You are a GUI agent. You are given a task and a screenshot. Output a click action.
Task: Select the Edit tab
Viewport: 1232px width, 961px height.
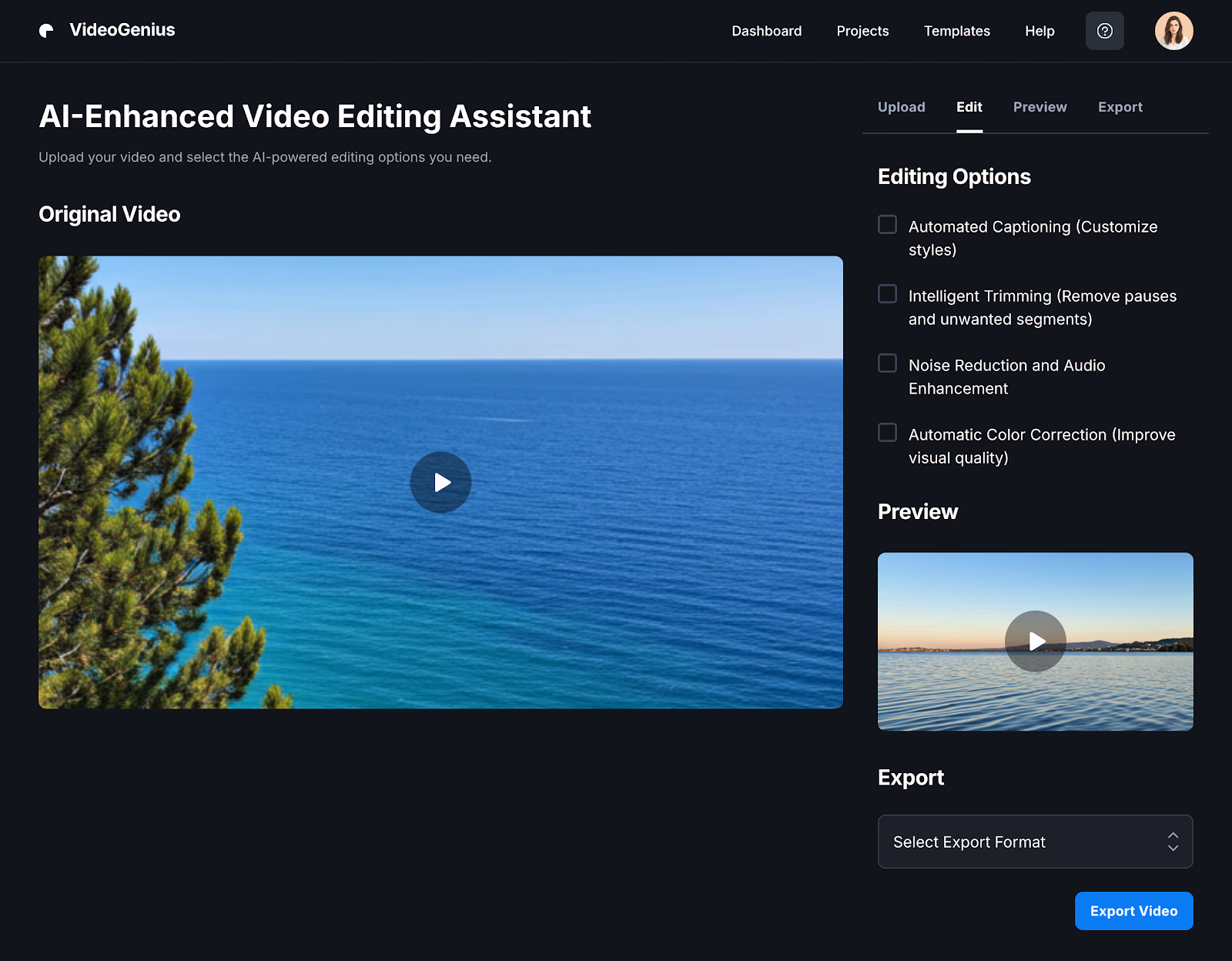pos(969,107)
